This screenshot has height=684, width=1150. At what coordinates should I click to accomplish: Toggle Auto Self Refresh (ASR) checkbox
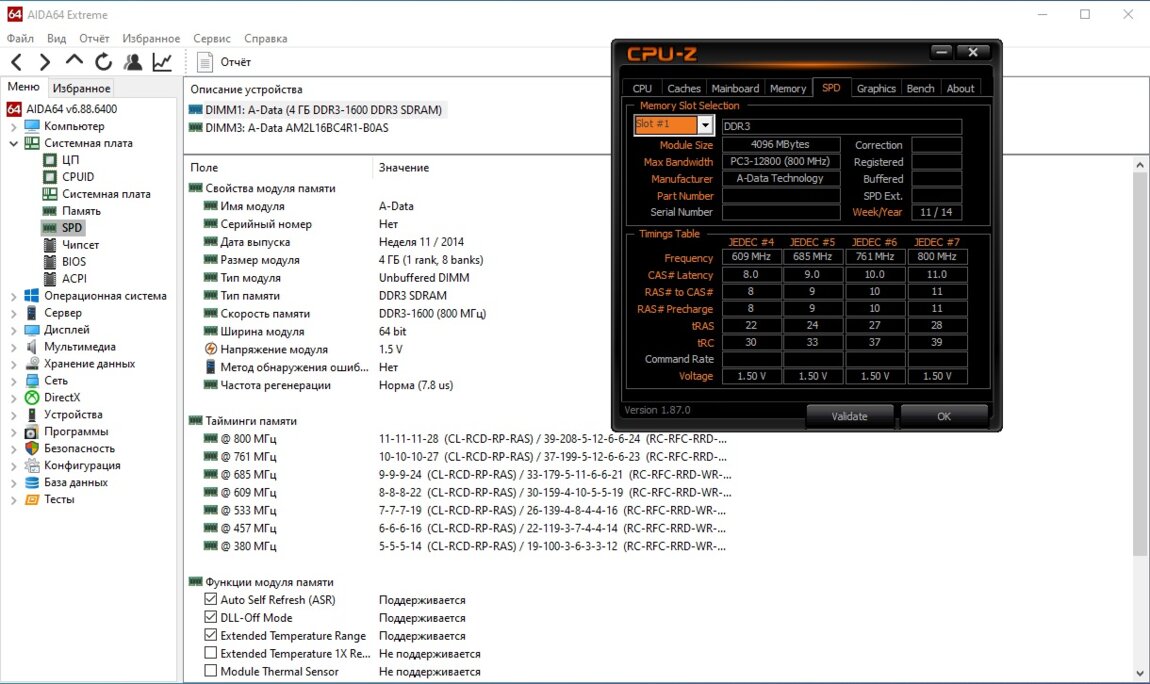(210, 600)
